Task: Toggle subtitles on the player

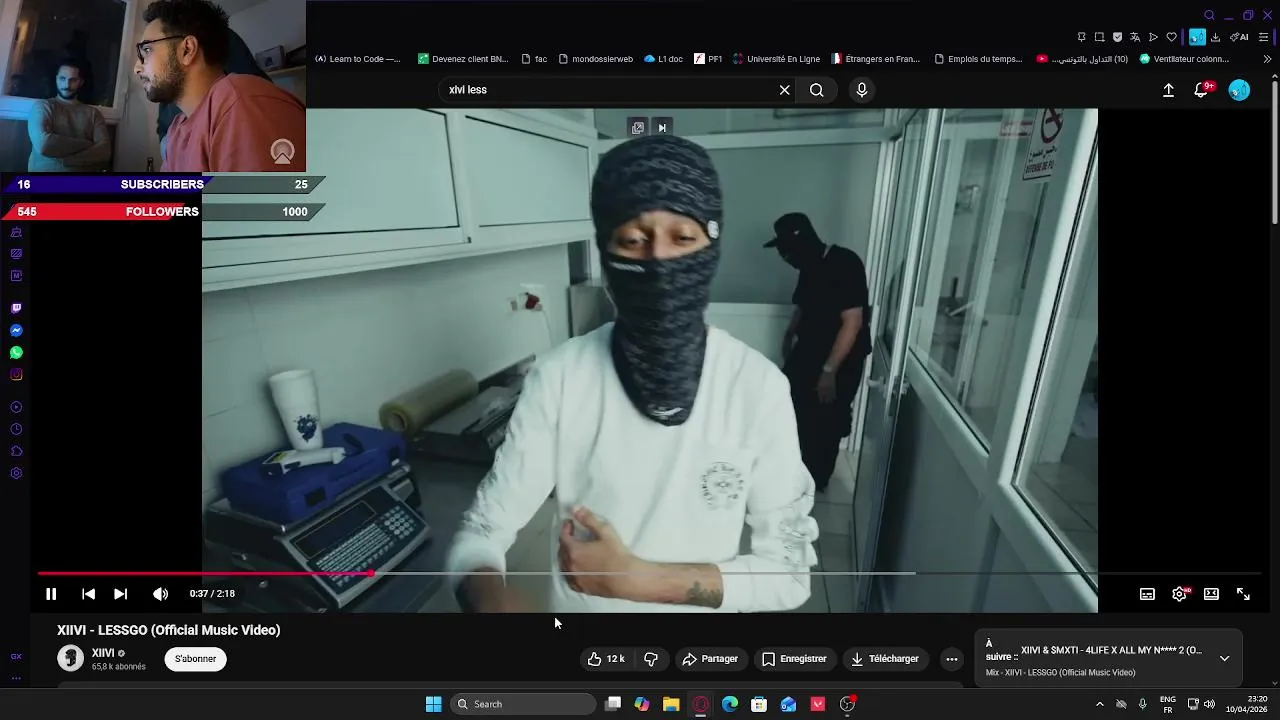Action: [x=1147, y=594]
